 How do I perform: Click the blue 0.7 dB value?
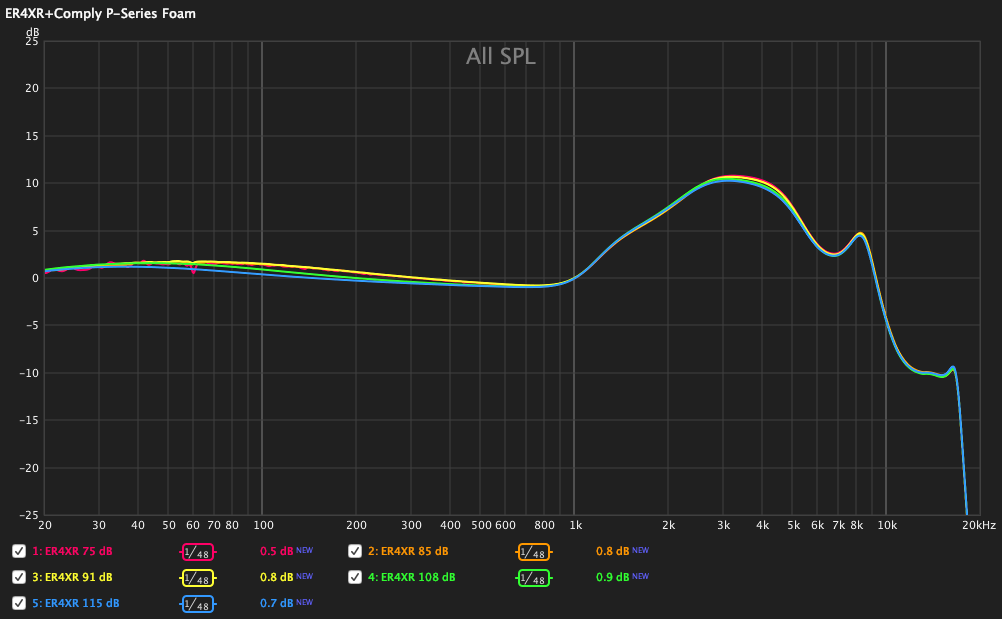coord(276,604)
